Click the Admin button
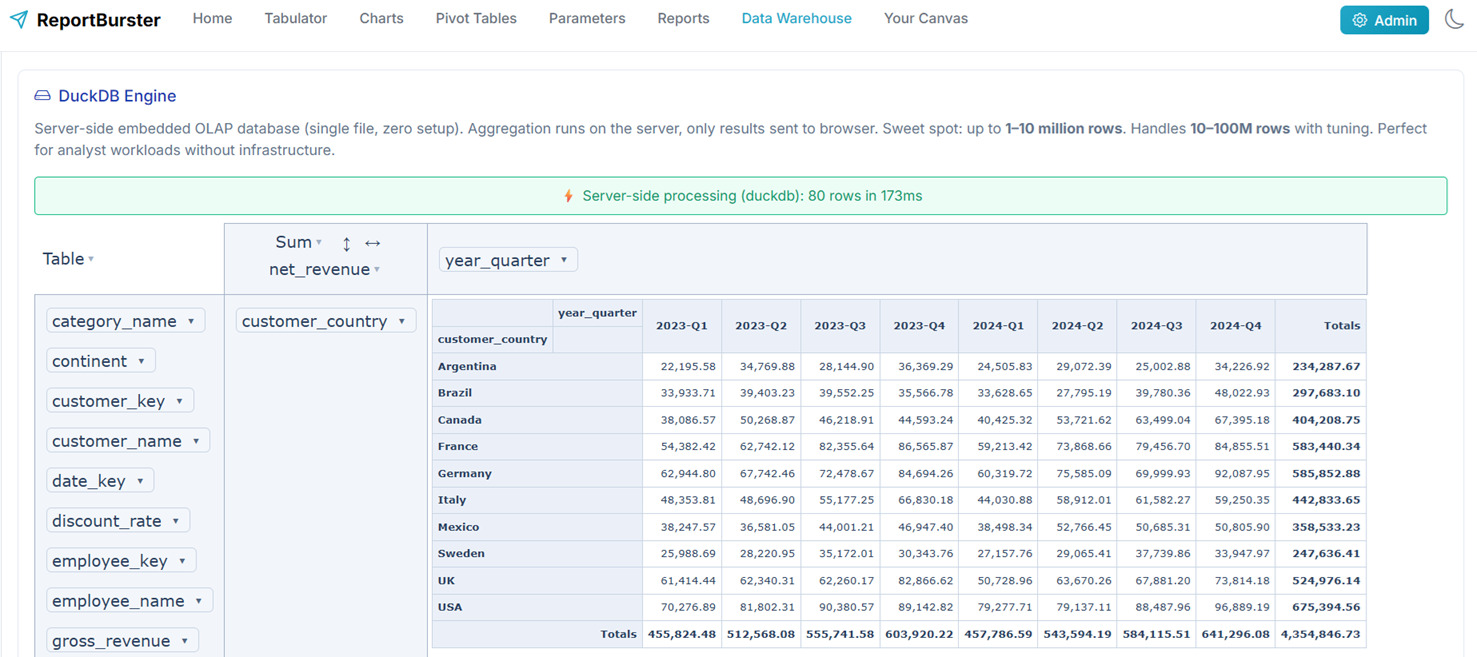This screenshot has height=657, width=1477. click(x=1384, y=19)
